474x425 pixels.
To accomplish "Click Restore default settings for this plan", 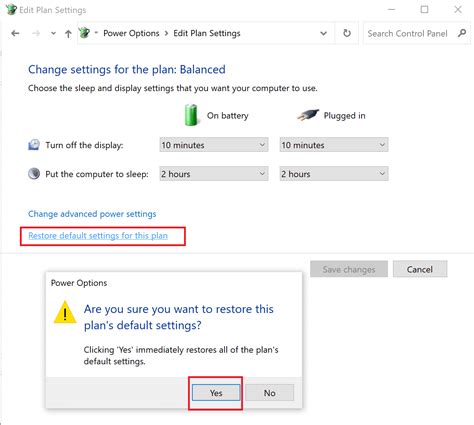I will click(98, 236).
